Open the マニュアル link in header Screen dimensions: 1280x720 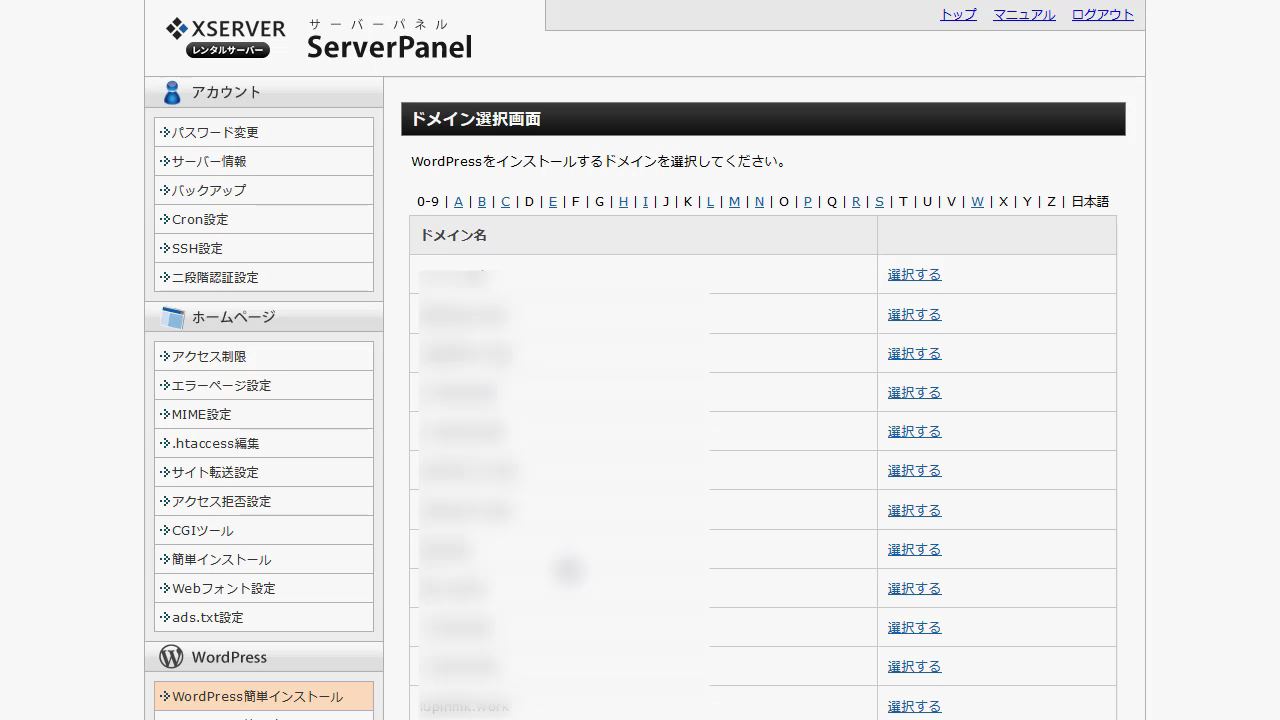click(x=1023, y=15)
